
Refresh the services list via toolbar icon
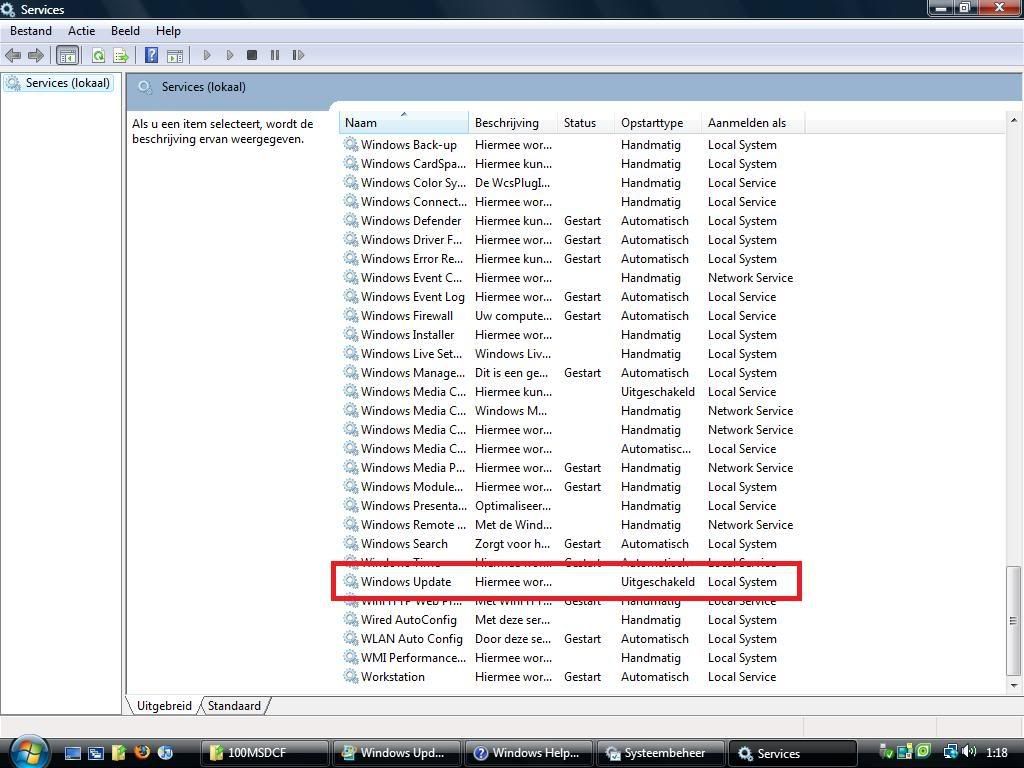[x=98, y=56]
